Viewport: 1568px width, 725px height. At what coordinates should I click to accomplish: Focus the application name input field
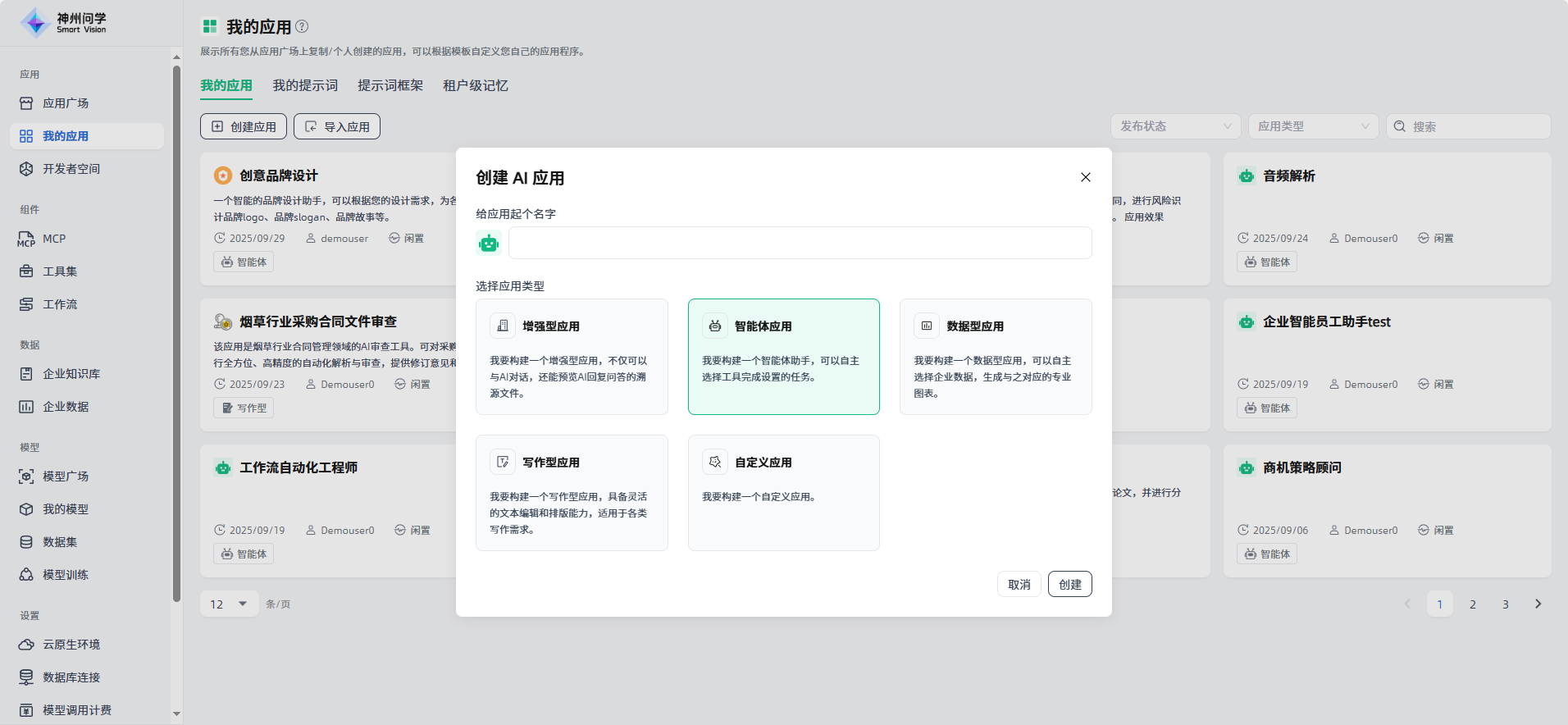[x=800, y=243]
